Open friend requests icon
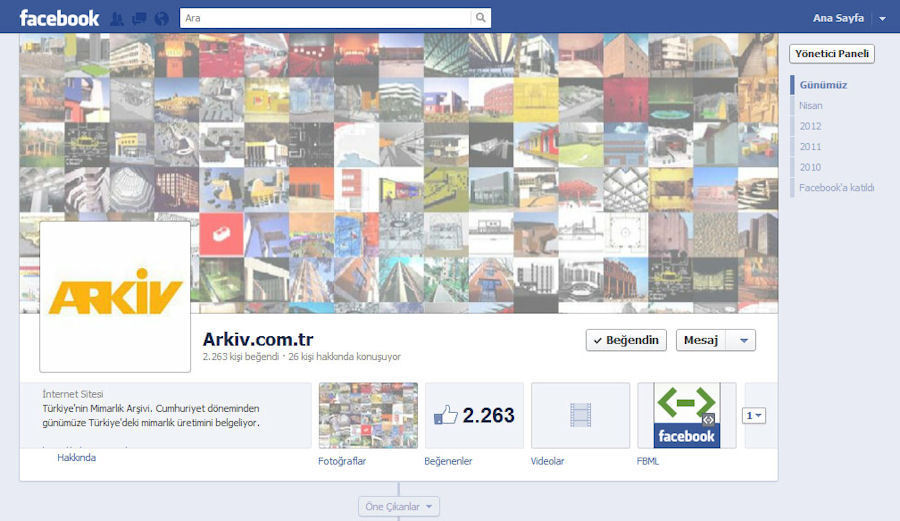Screen dimensions: 900x521 pos(117,19)
